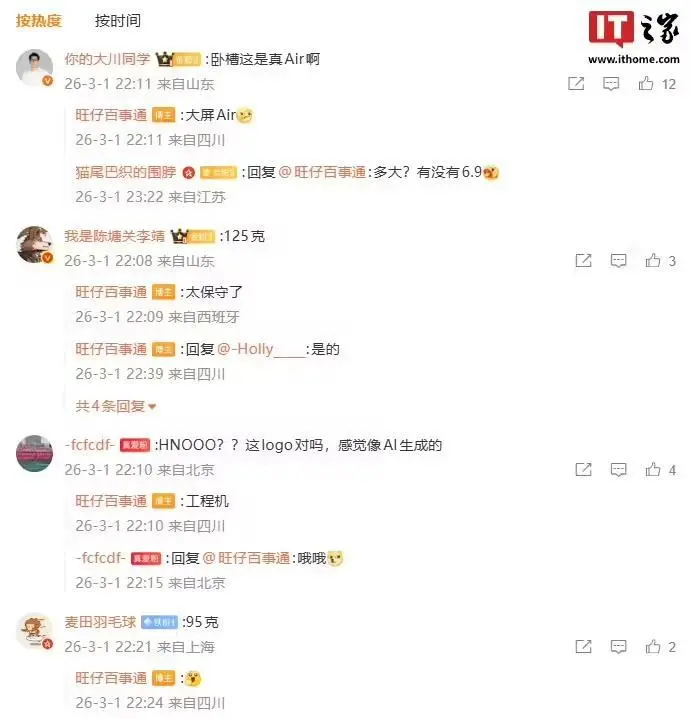The image size is (691, 719).
Task: Open the @-Holly____ mention link
Action: (x=261, y=349)
